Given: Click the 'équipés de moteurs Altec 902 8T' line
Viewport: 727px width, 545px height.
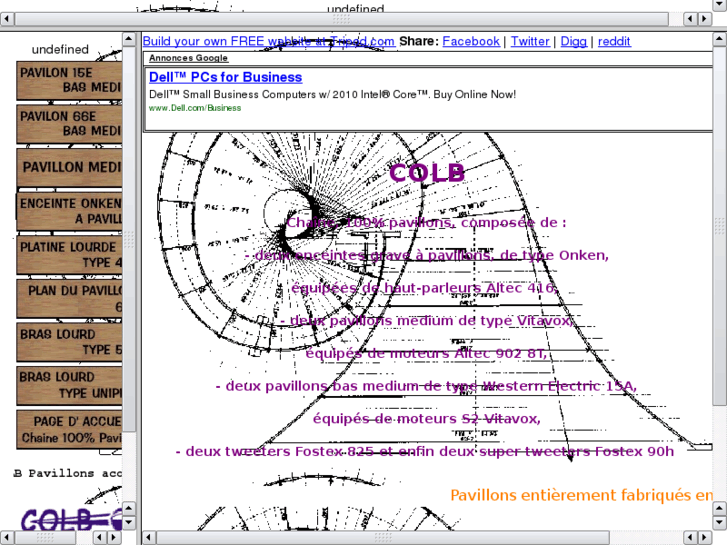Looking at the screenshot, I should [x=427, y=353].
